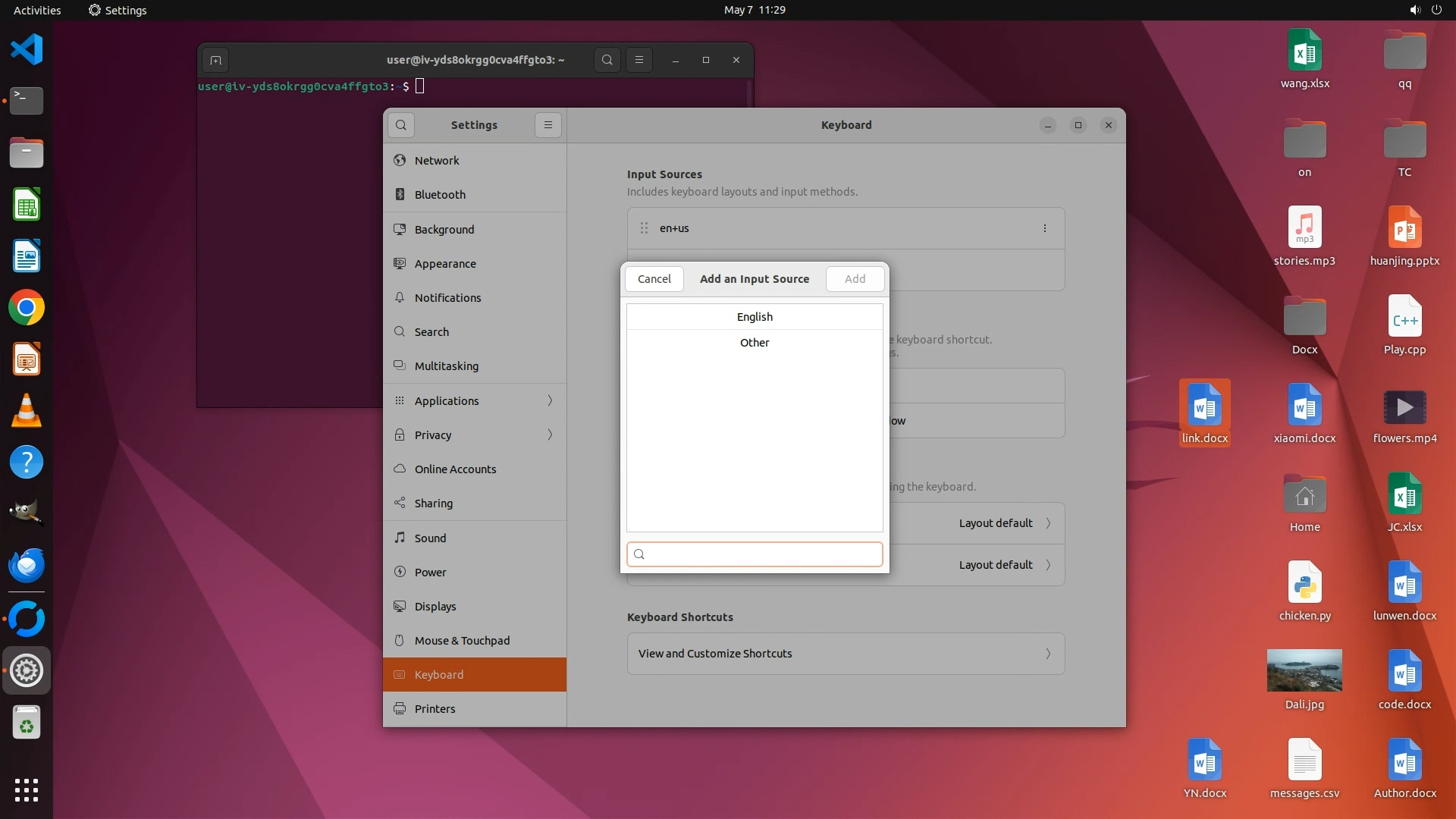
Task: Cancel the Add an Input Source dialog
Action: (654, 279)
